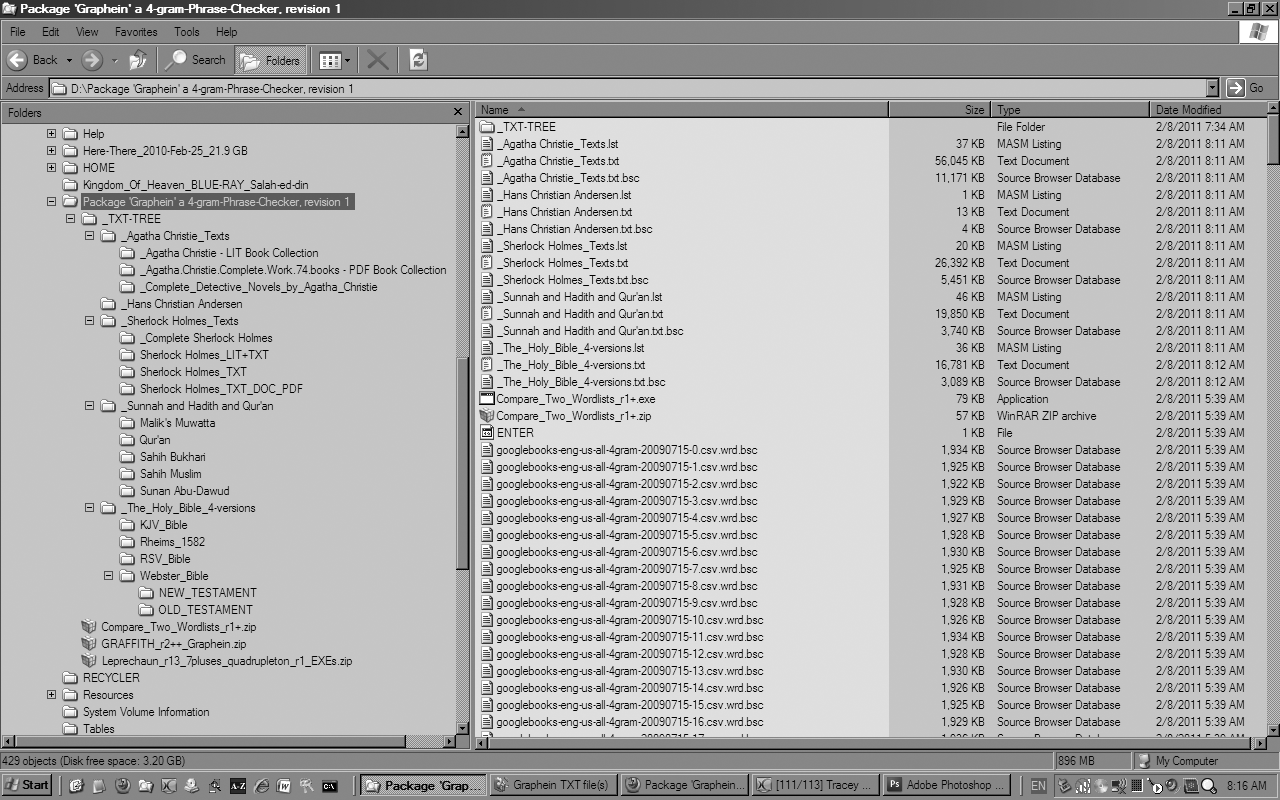Toggle the Folders pane button

click(270, 60)
